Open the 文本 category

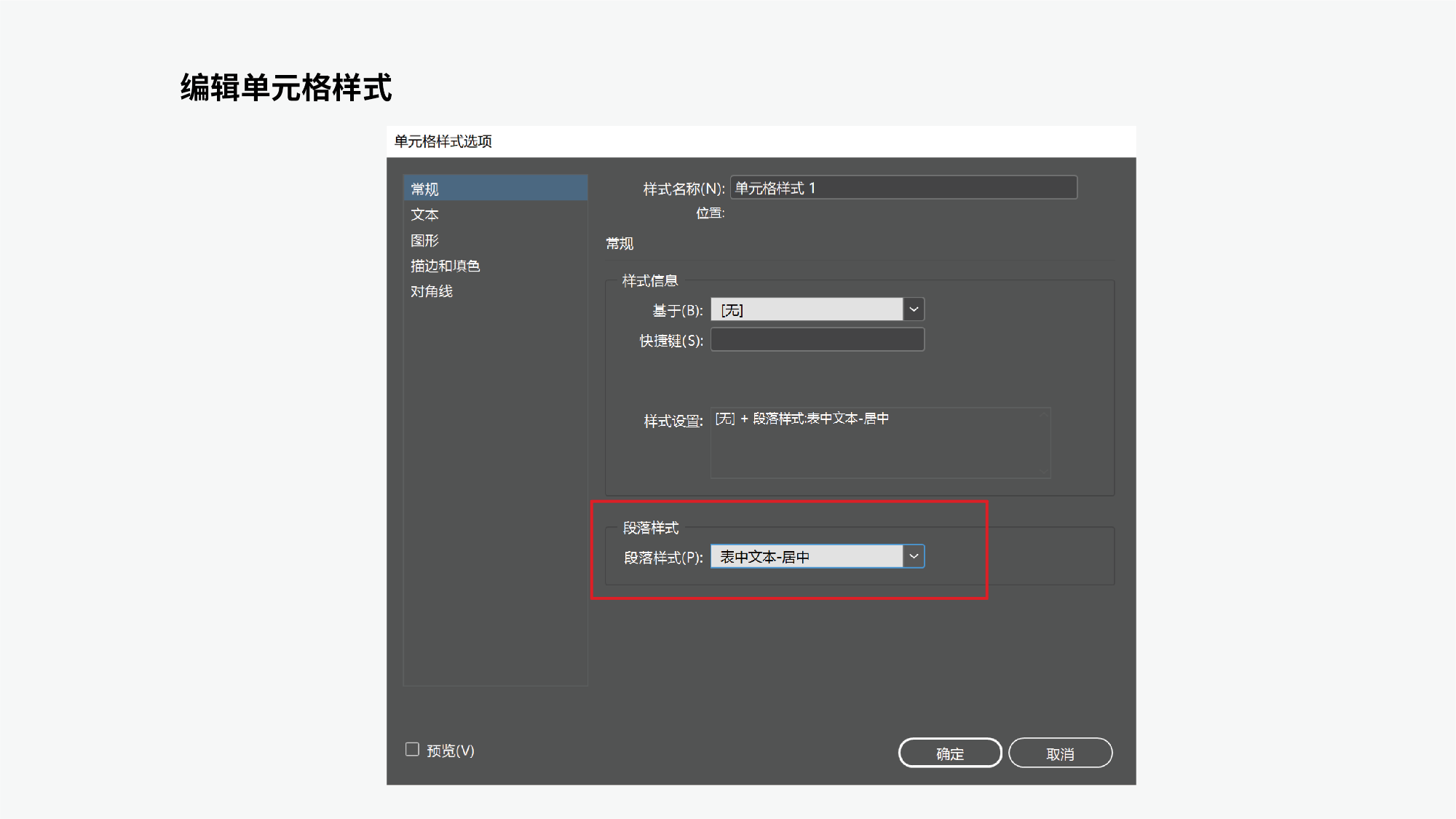point(495,215)
